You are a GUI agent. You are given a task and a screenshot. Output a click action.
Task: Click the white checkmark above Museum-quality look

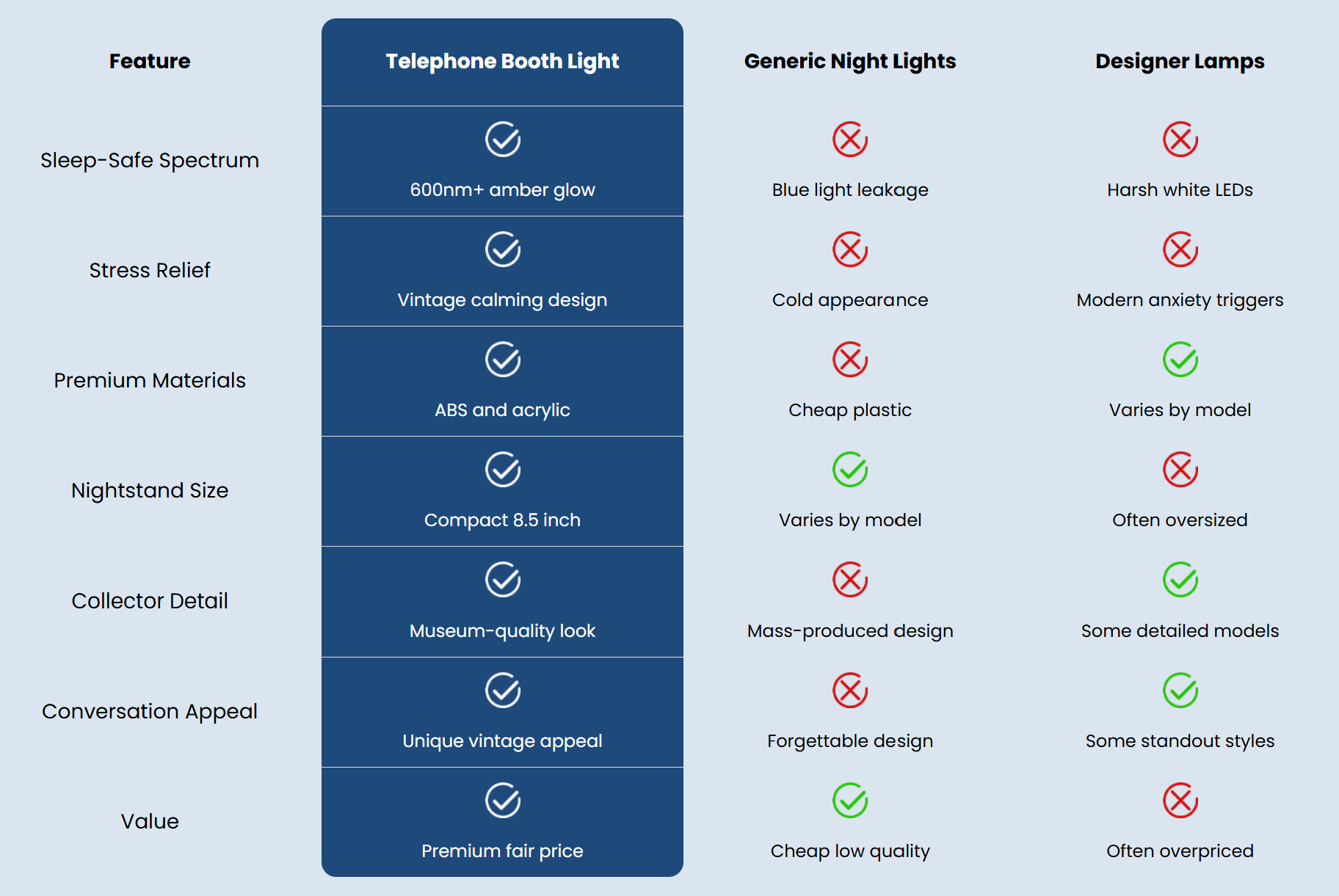click(x=503, y=580)
